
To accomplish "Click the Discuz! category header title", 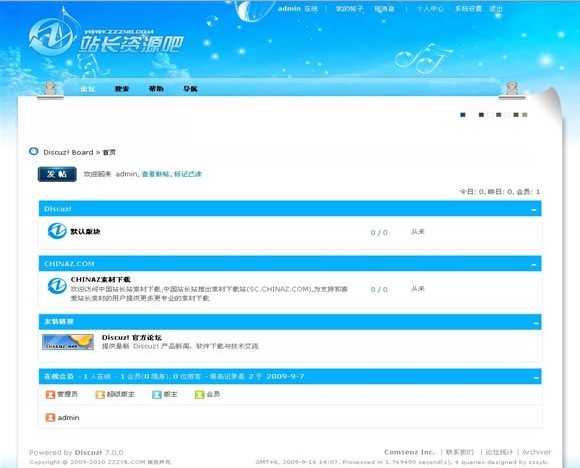I will tap(58, 209).
